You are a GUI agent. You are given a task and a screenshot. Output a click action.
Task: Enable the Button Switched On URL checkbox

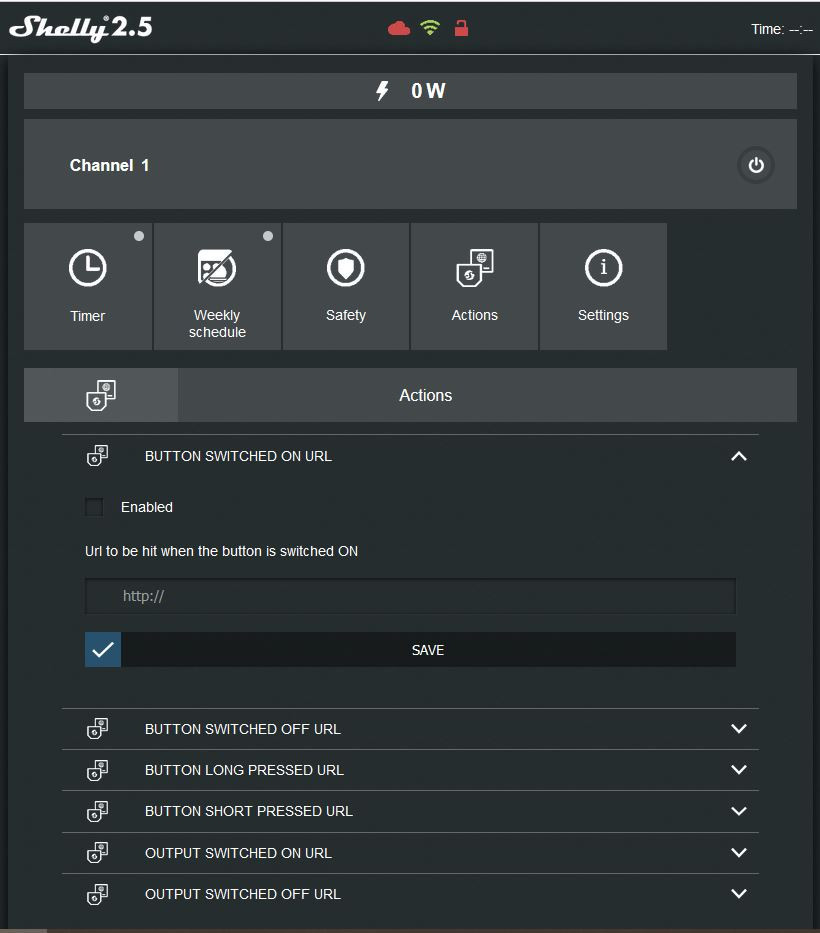click(x=94, y=507)
